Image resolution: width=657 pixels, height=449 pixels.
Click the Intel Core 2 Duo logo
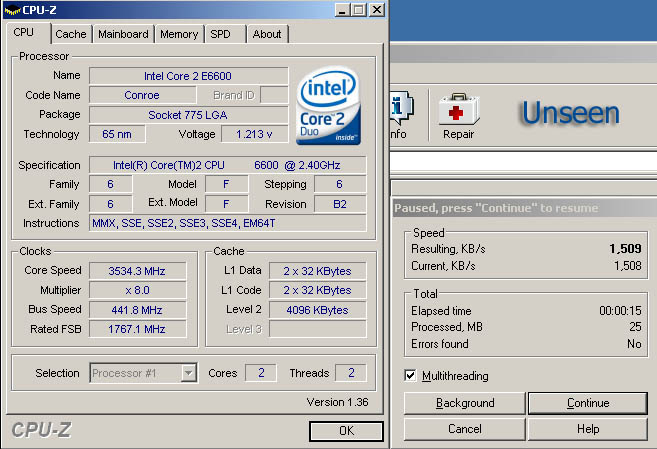tap(328, 106)
